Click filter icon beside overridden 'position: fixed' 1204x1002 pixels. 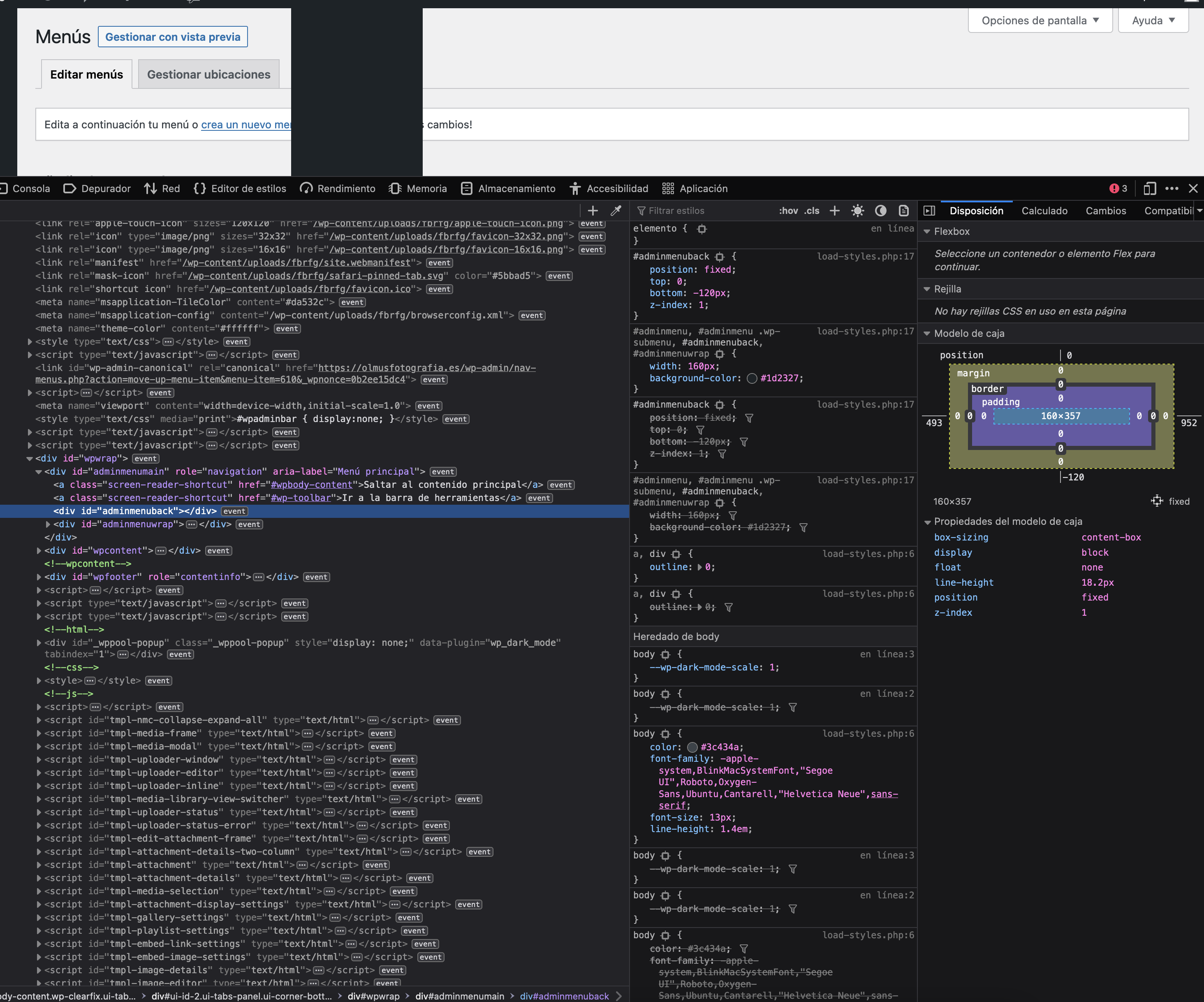(x=749, y=418)
